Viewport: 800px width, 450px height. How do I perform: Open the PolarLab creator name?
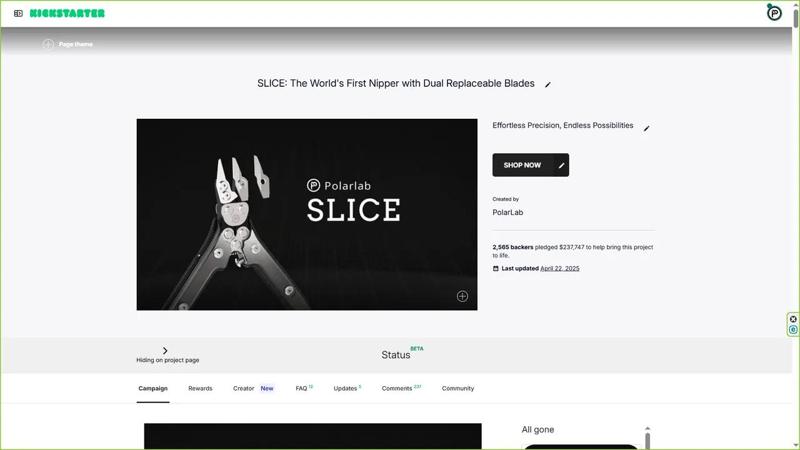click(x=508, y=212)
